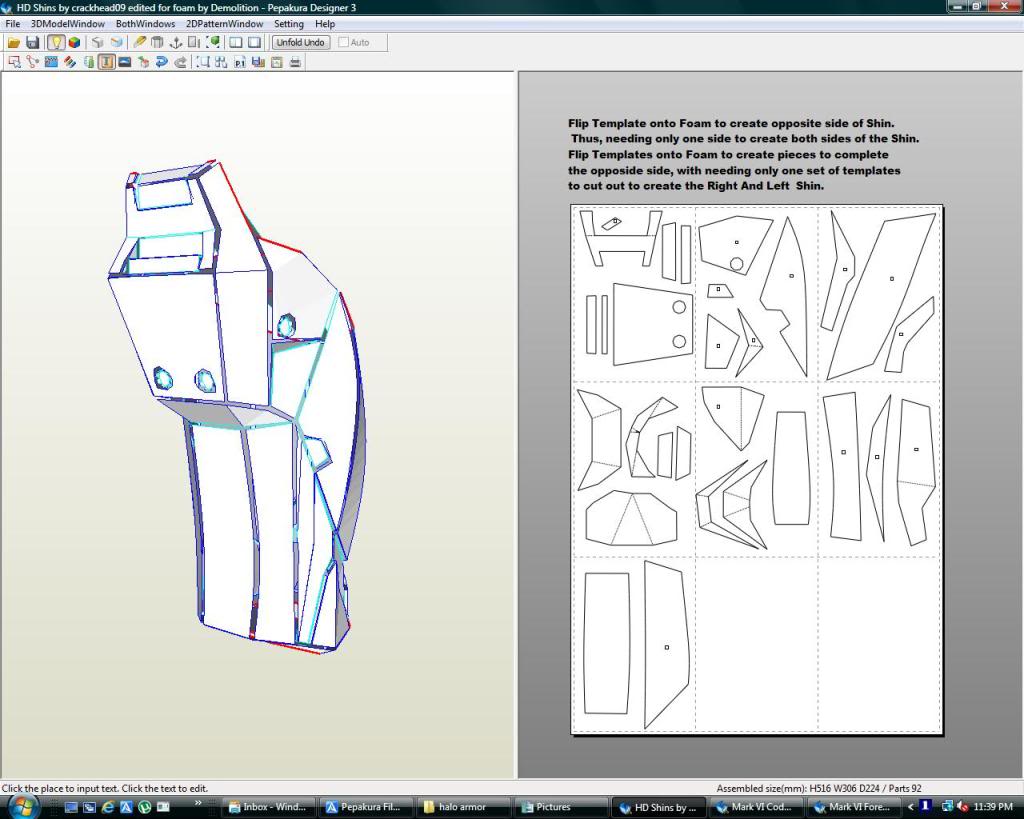Switch to the Pepakura Fil... taskbar button
The image size is (1024, 819).
coord(367,807)
